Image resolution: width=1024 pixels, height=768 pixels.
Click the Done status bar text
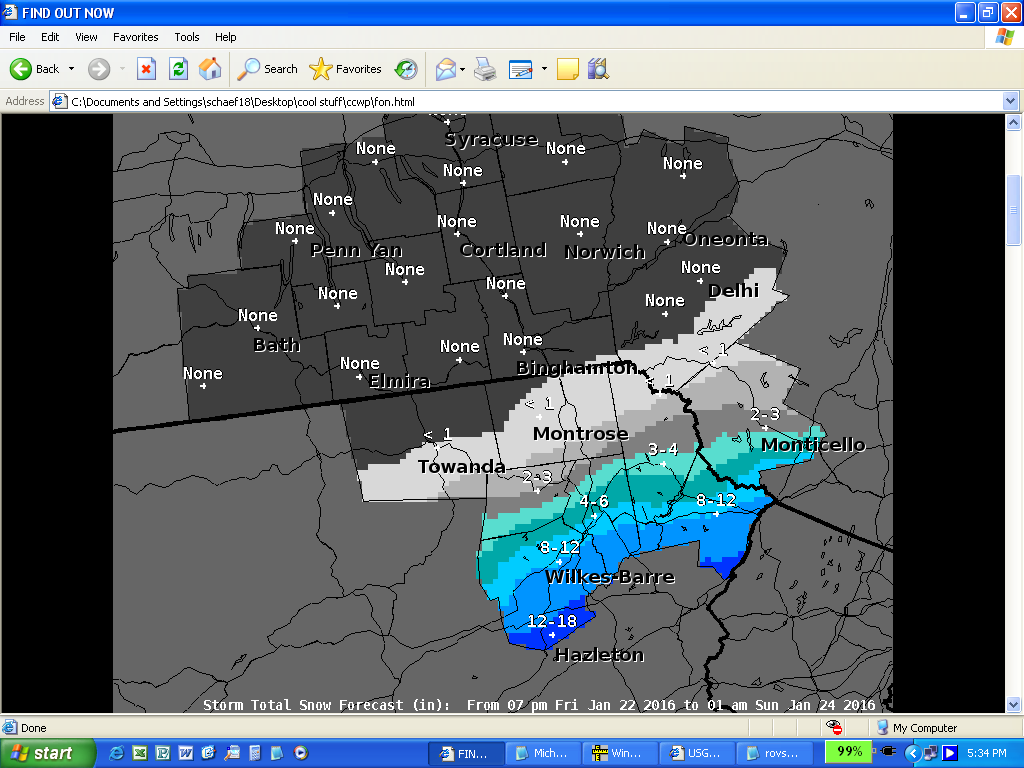[33, 728]
